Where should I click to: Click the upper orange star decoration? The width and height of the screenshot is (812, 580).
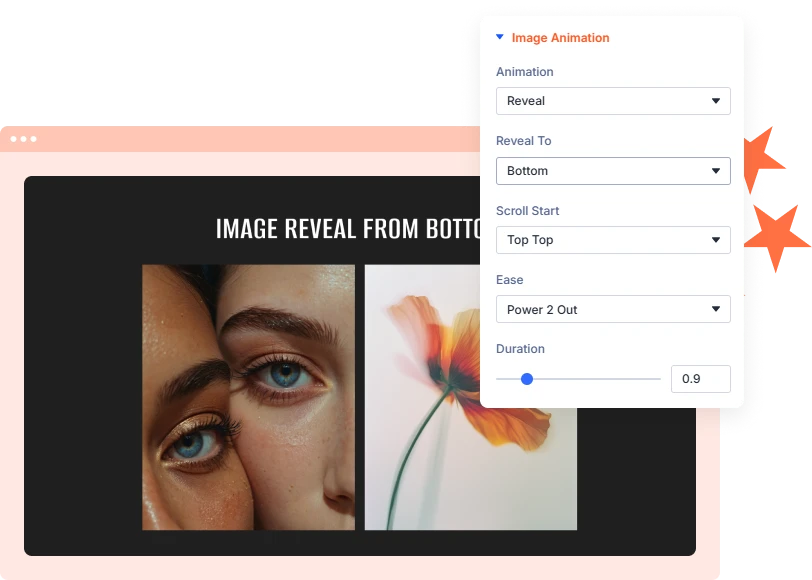pyautogui.click(x=764, y=160)
